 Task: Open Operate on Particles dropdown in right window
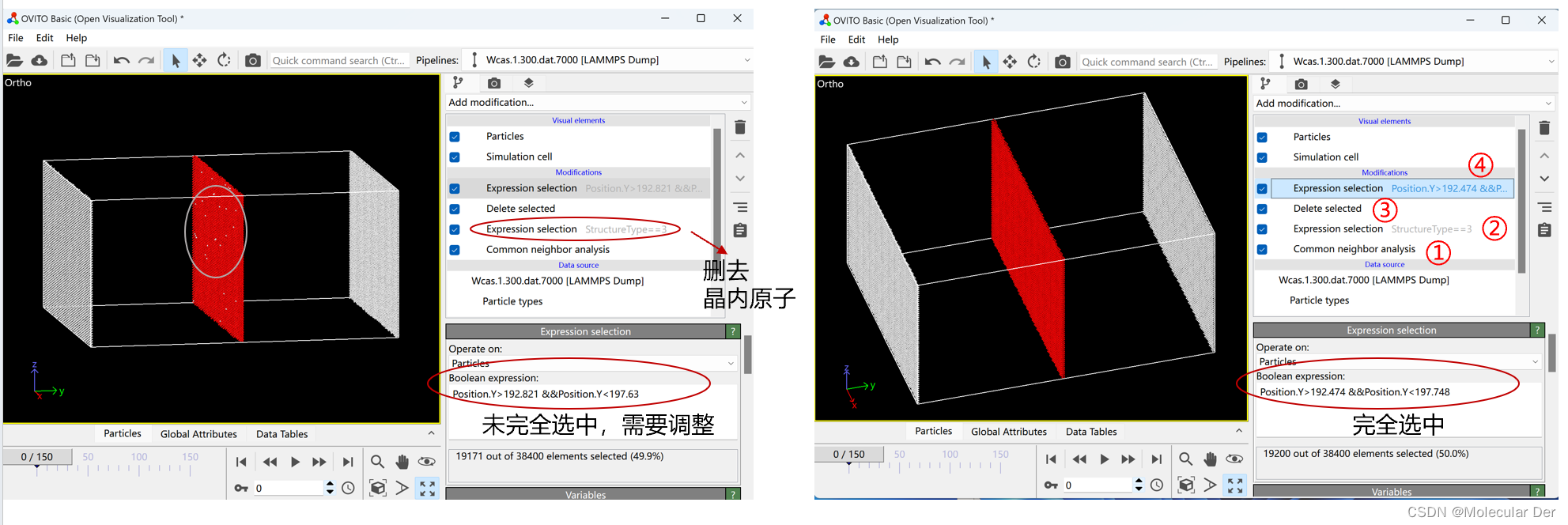pos(1399,361)
